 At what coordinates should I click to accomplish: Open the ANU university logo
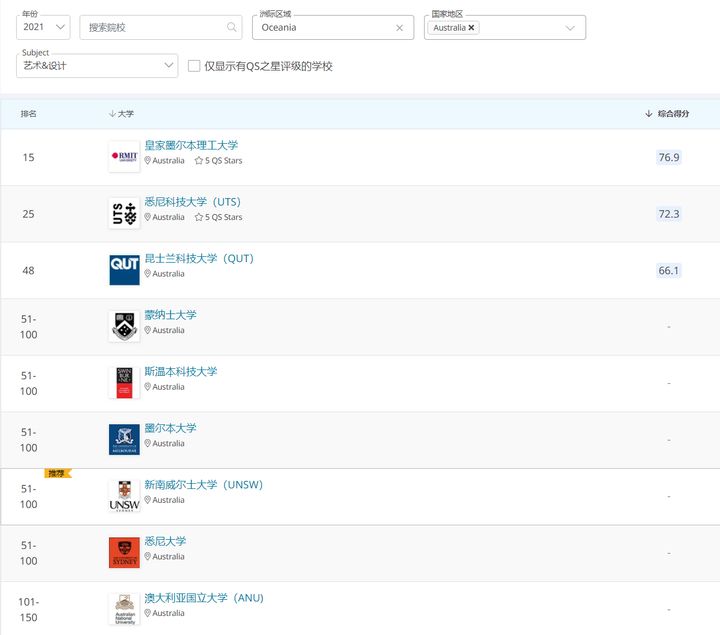[x=124, y=609]
